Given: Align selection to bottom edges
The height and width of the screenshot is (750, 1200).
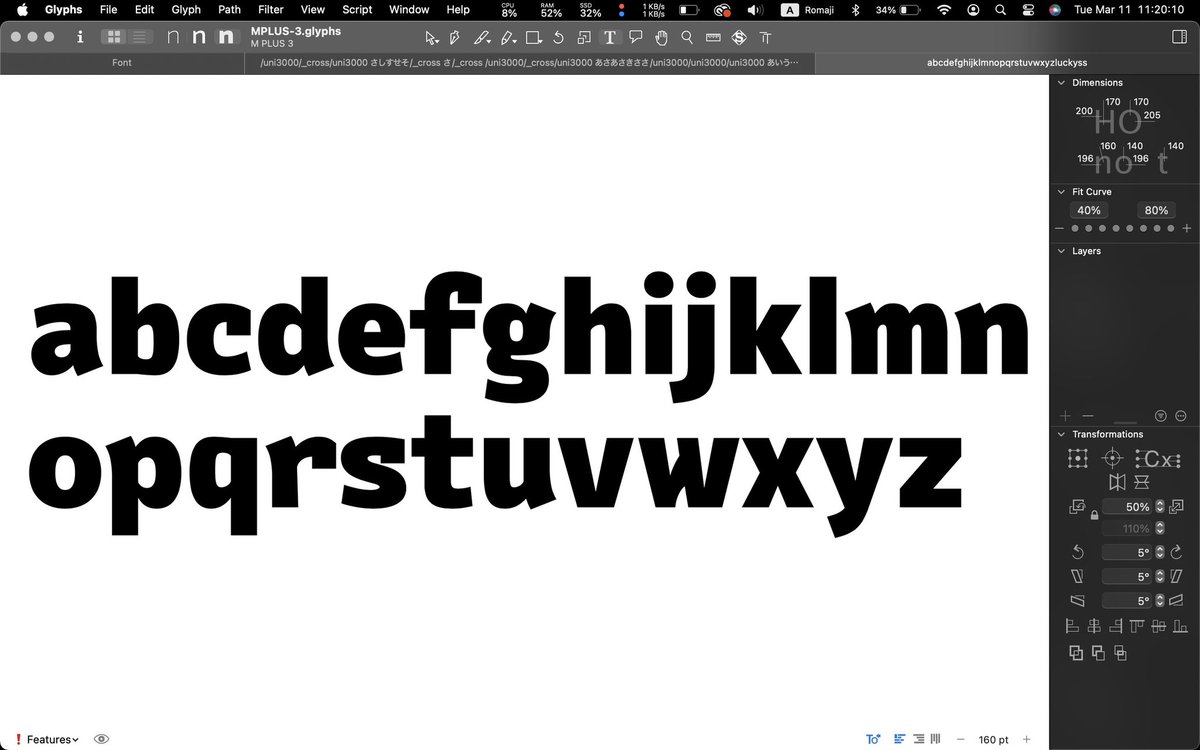Looking at the screenshot, I should (x=1181, y=627).
